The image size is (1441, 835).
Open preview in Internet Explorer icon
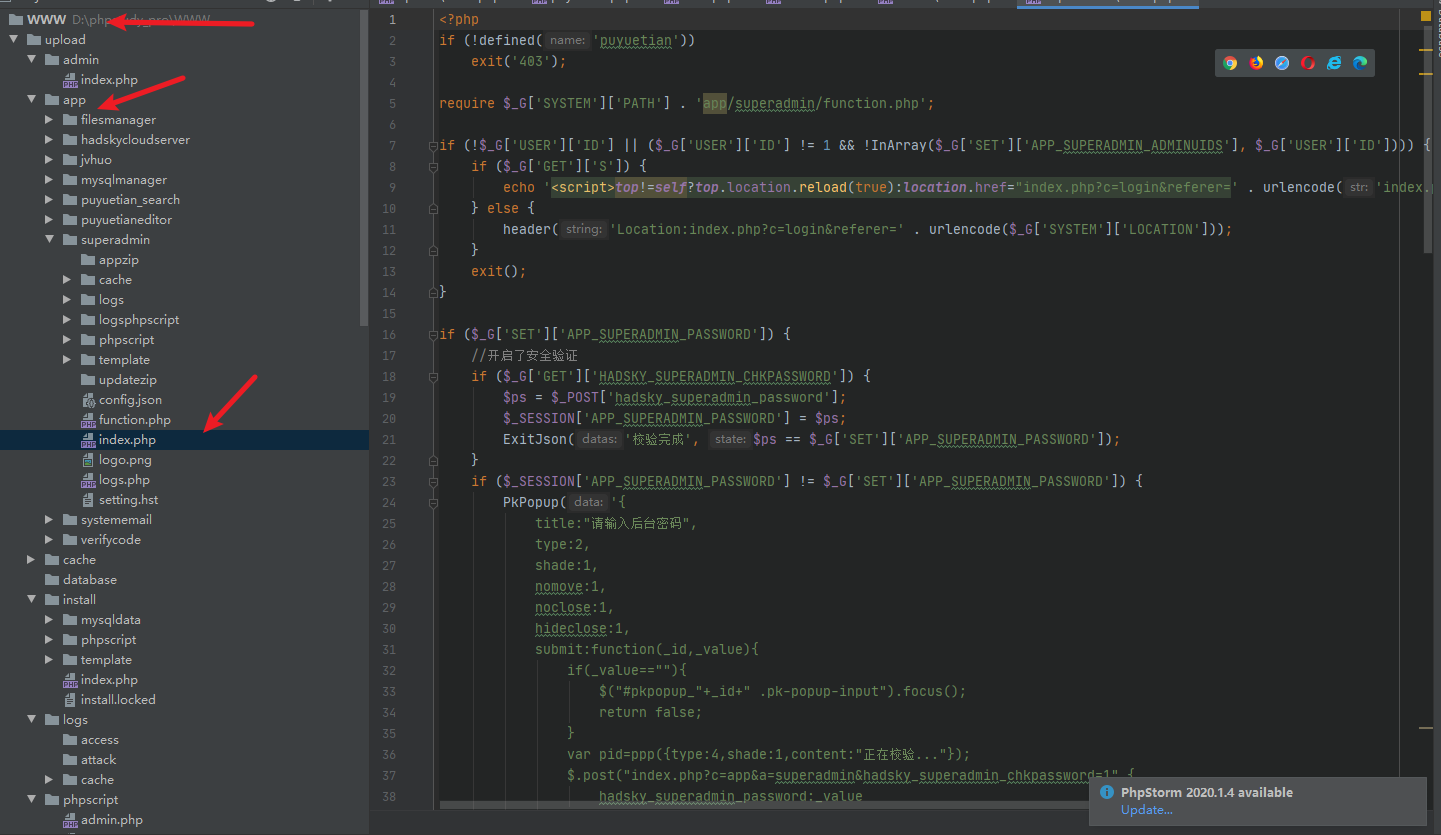pos(1334,63)
